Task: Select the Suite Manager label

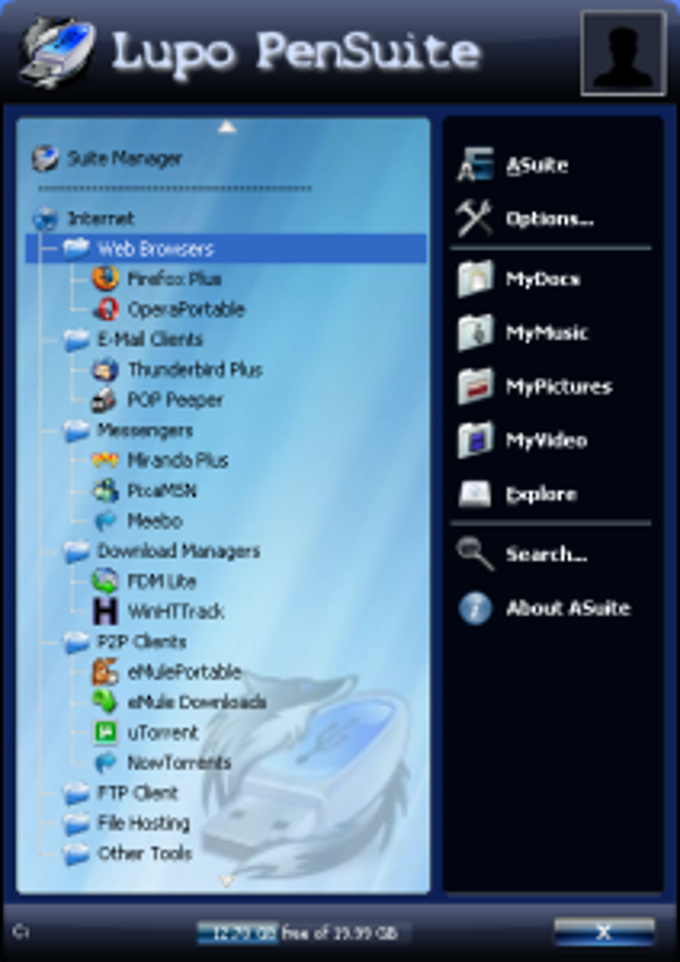Action: click(125, 158)
